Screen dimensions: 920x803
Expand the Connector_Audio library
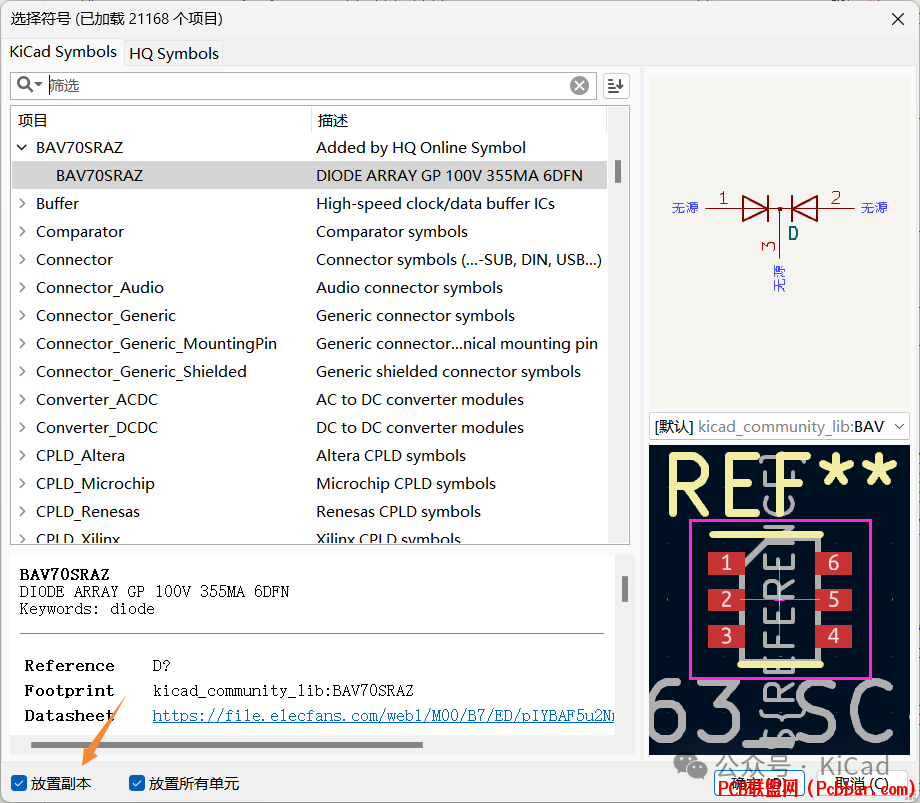click(x=22, y=287)
